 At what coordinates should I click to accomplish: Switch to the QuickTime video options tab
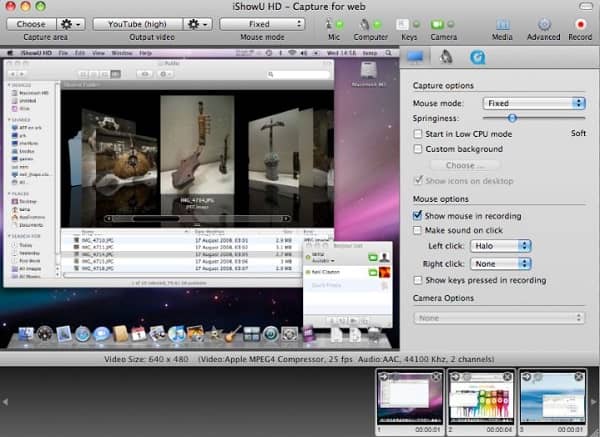[477, 57]
